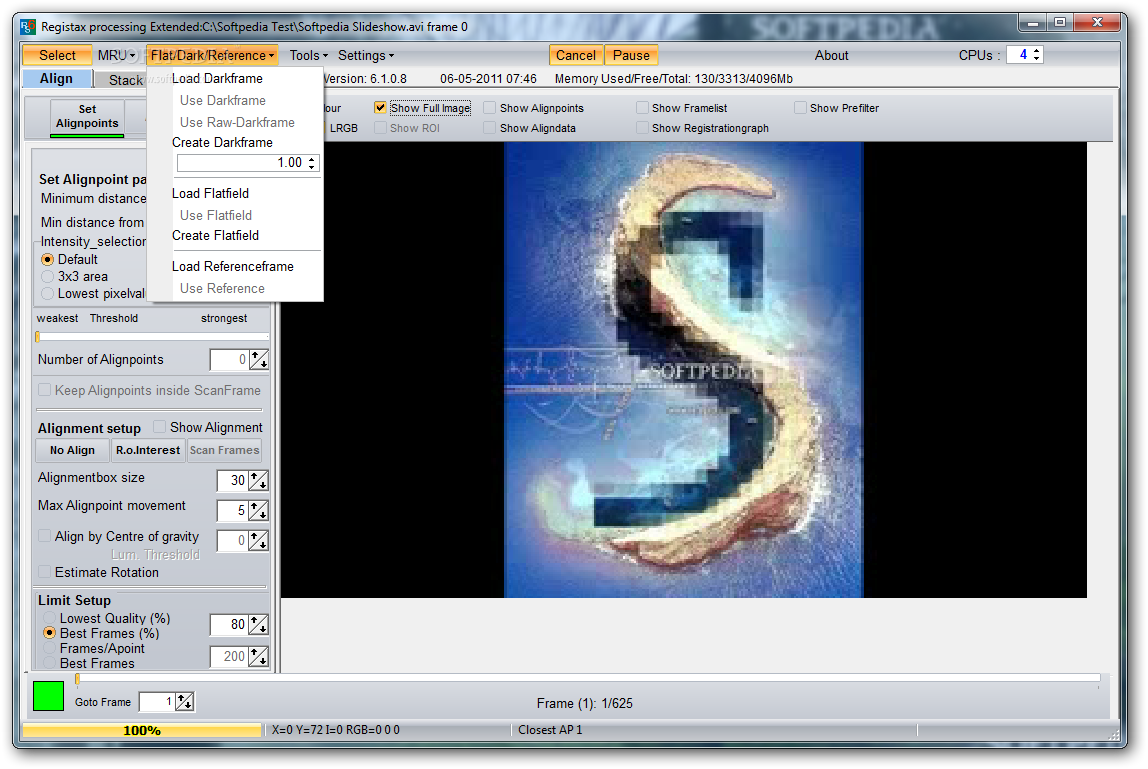
Task: Check the Estimate Rotation option
Action: [45, 572]
